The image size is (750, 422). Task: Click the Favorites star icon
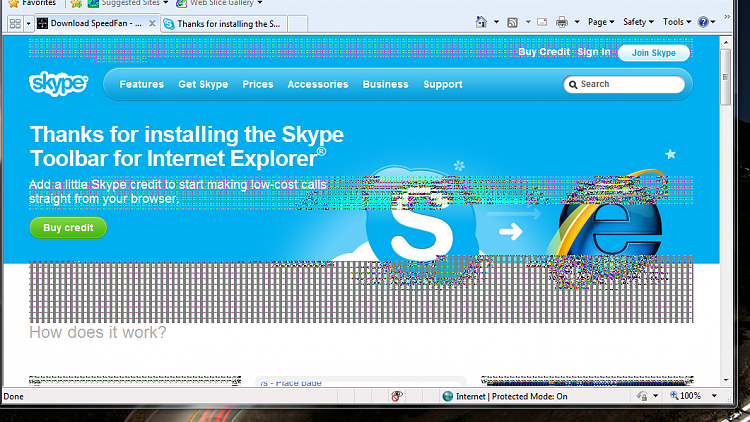tap(14, 3)
